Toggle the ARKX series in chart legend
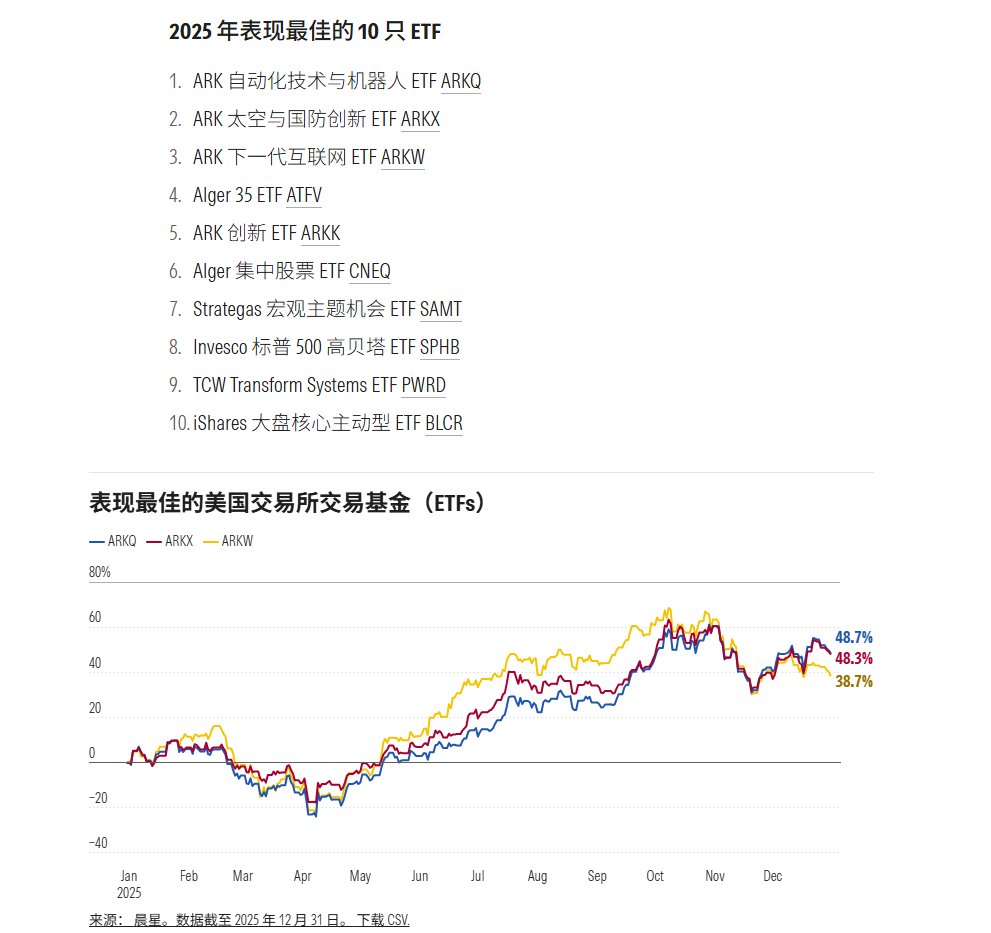This screenshot has width=991, height=933. pyautogui.click(x=171, y=541)
